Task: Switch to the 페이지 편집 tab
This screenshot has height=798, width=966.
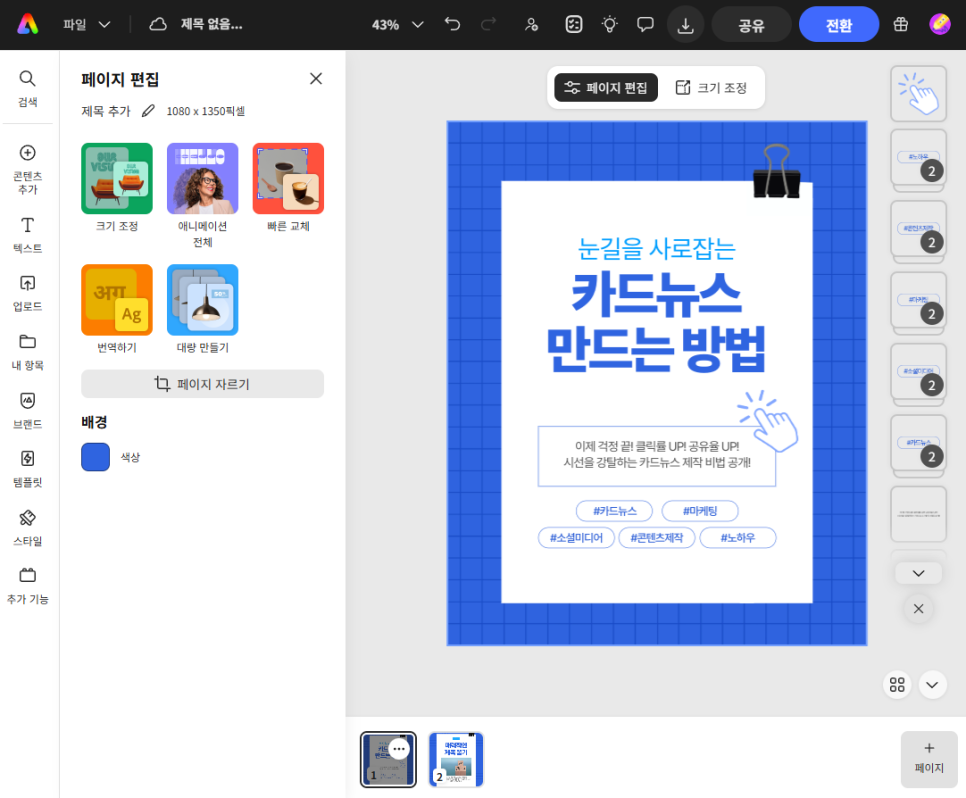Action: coord(606,88)
